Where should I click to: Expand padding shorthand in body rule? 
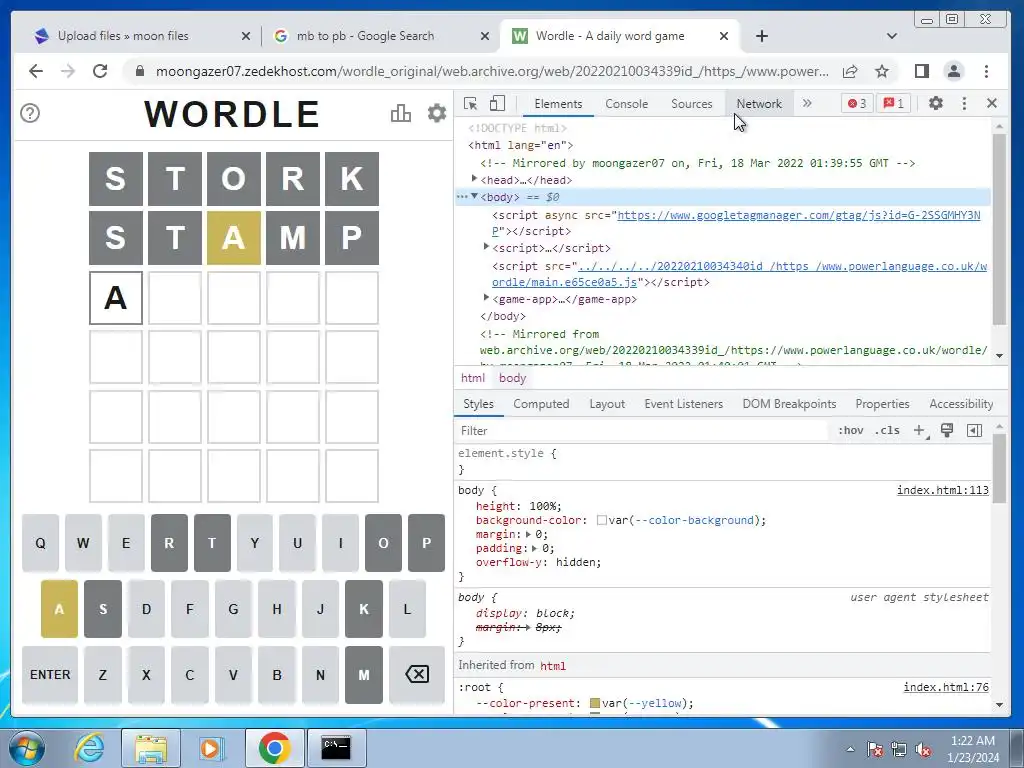(x=534, y=548)
